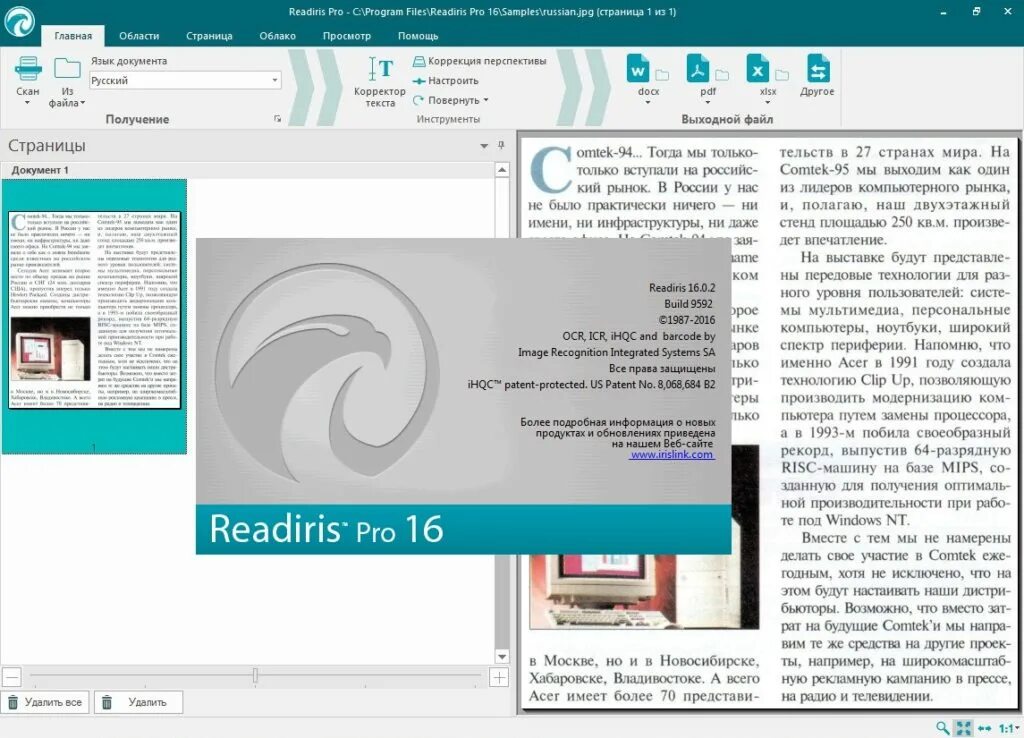Screen dimensions: 1024x738
Task: Select fit-to-width arrows icon
Action: point(984,728)
